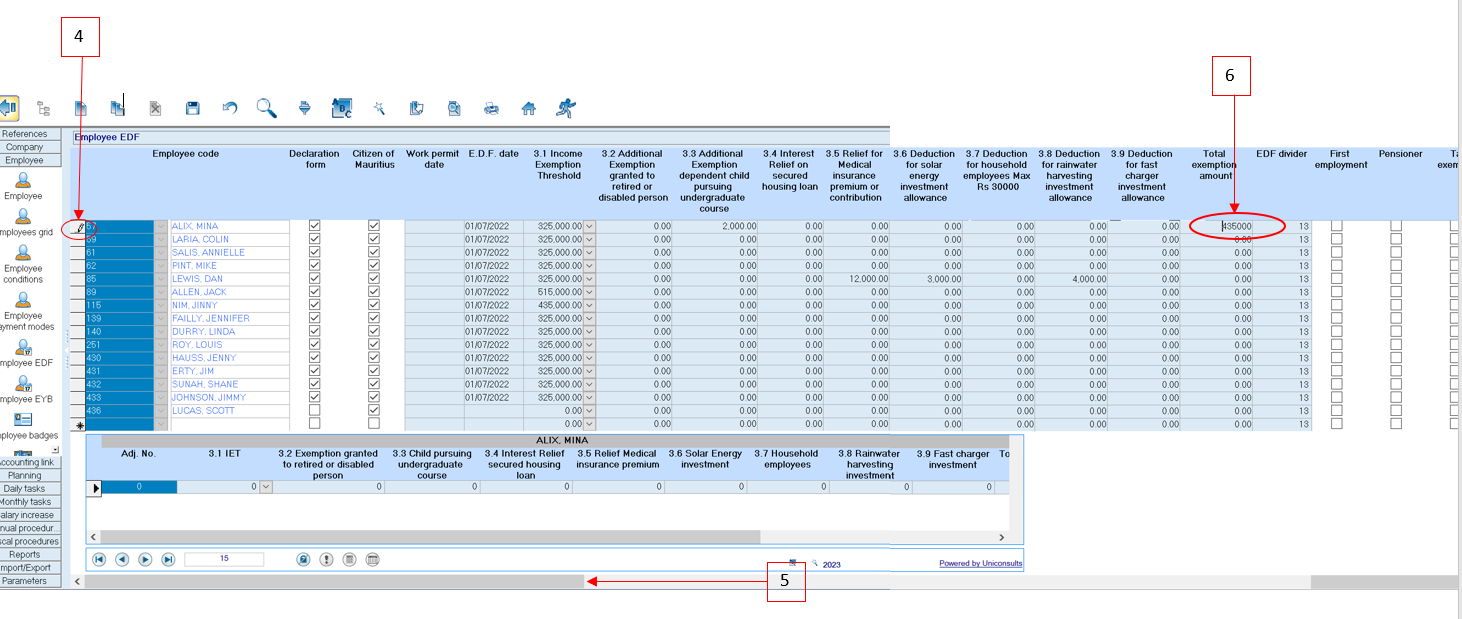The image size is (1462, 619).
Task: Open Income Exemption Threshold dropdown for ALIX, MINA
Action: pos(589,226)
